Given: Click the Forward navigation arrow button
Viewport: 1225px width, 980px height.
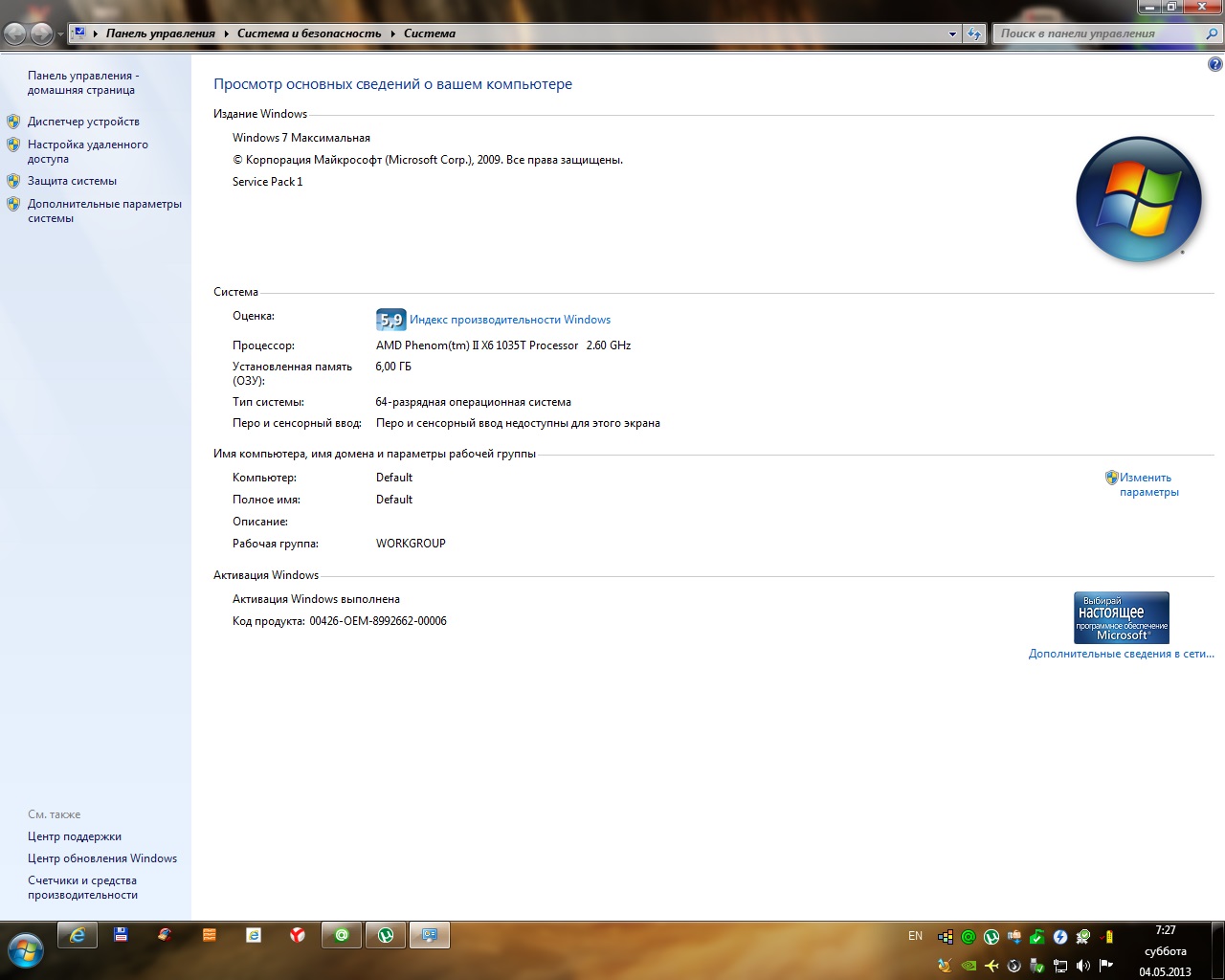Looking at the screenshot, I should (41, 33).
